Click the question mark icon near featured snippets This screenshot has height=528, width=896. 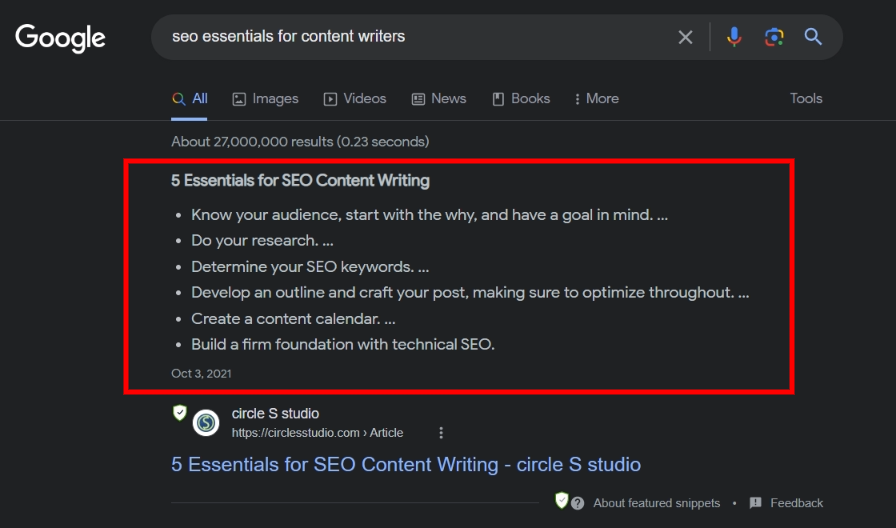[x=578, y=503]
